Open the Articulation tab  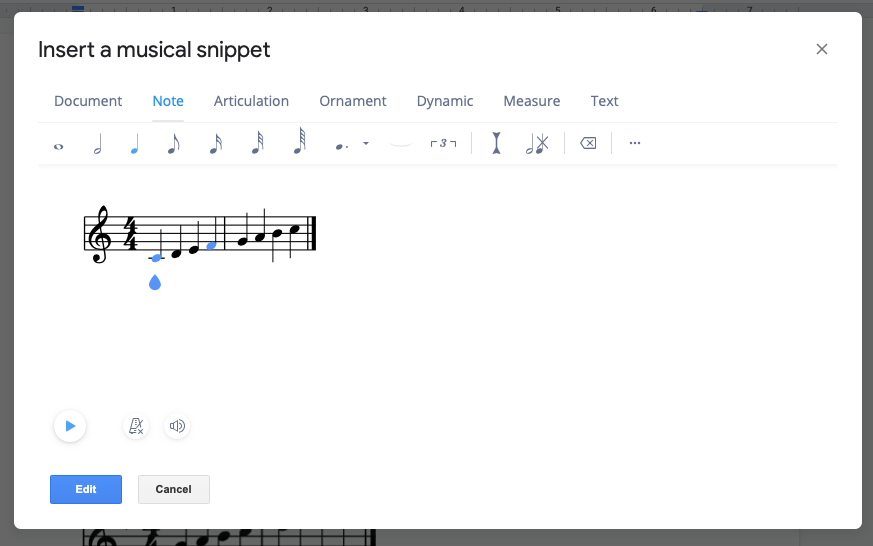251,101
